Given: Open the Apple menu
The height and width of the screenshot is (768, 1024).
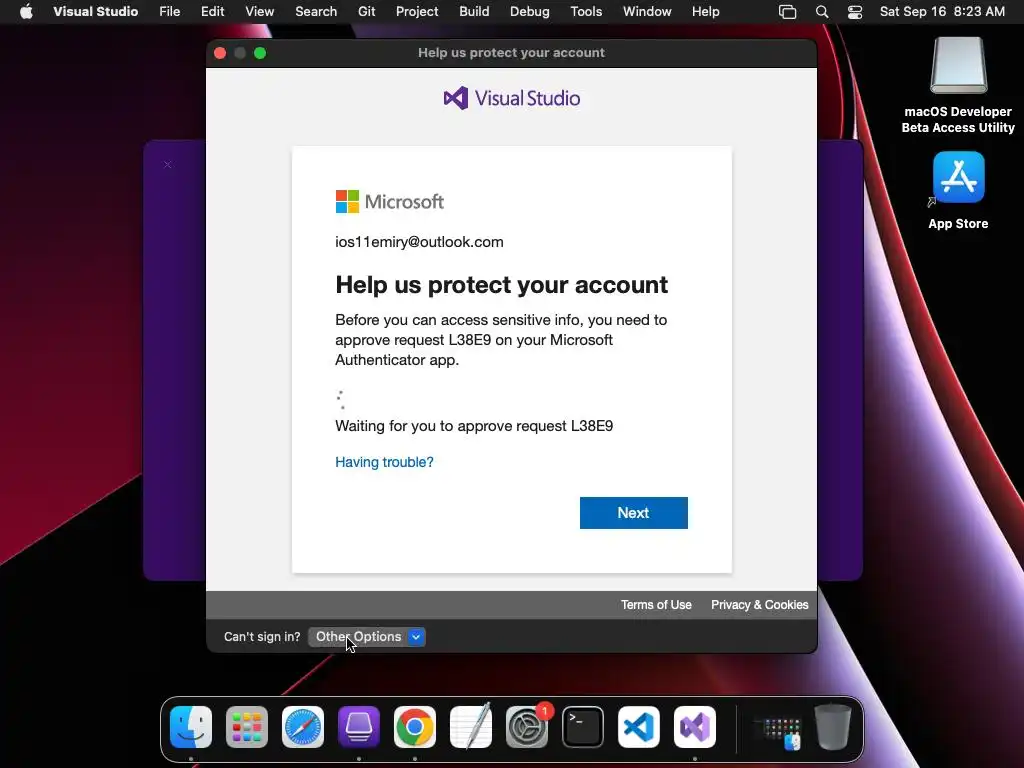Looking at the screenshot, I should coord(26,12).
